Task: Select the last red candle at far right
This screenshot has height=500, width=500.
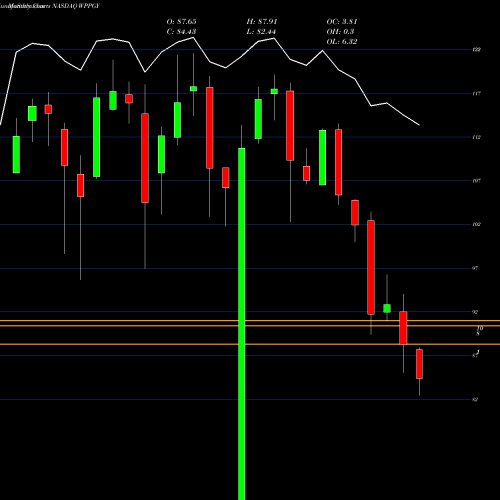Action: coord(419,364)
